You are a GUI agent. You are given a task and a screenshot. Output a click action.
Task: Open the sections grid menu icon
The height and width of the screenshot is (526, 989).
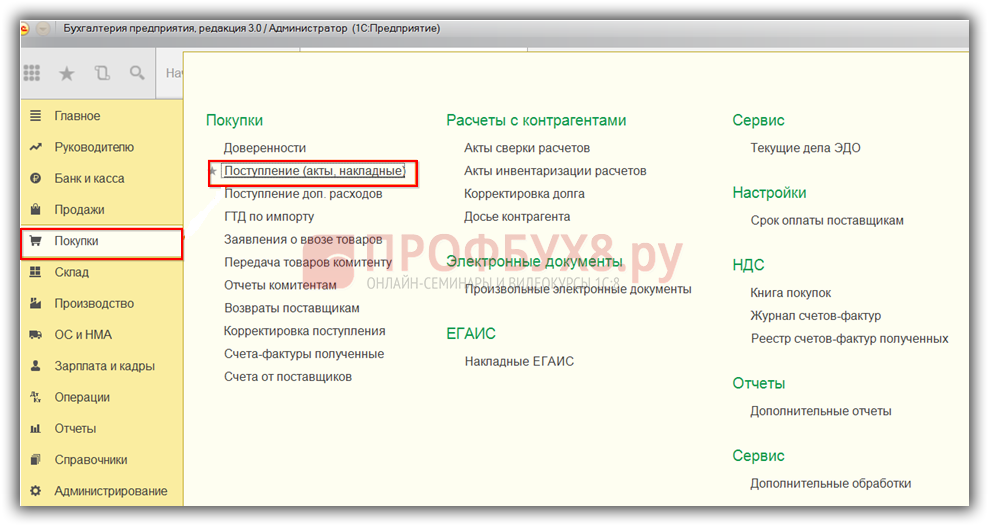32,73
